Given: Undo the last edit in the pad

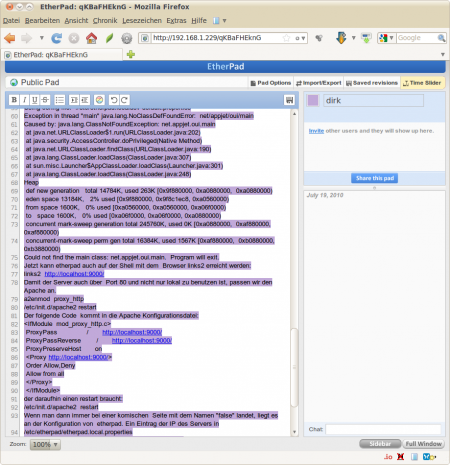Looking at the screenshot, I should point(114,100).
